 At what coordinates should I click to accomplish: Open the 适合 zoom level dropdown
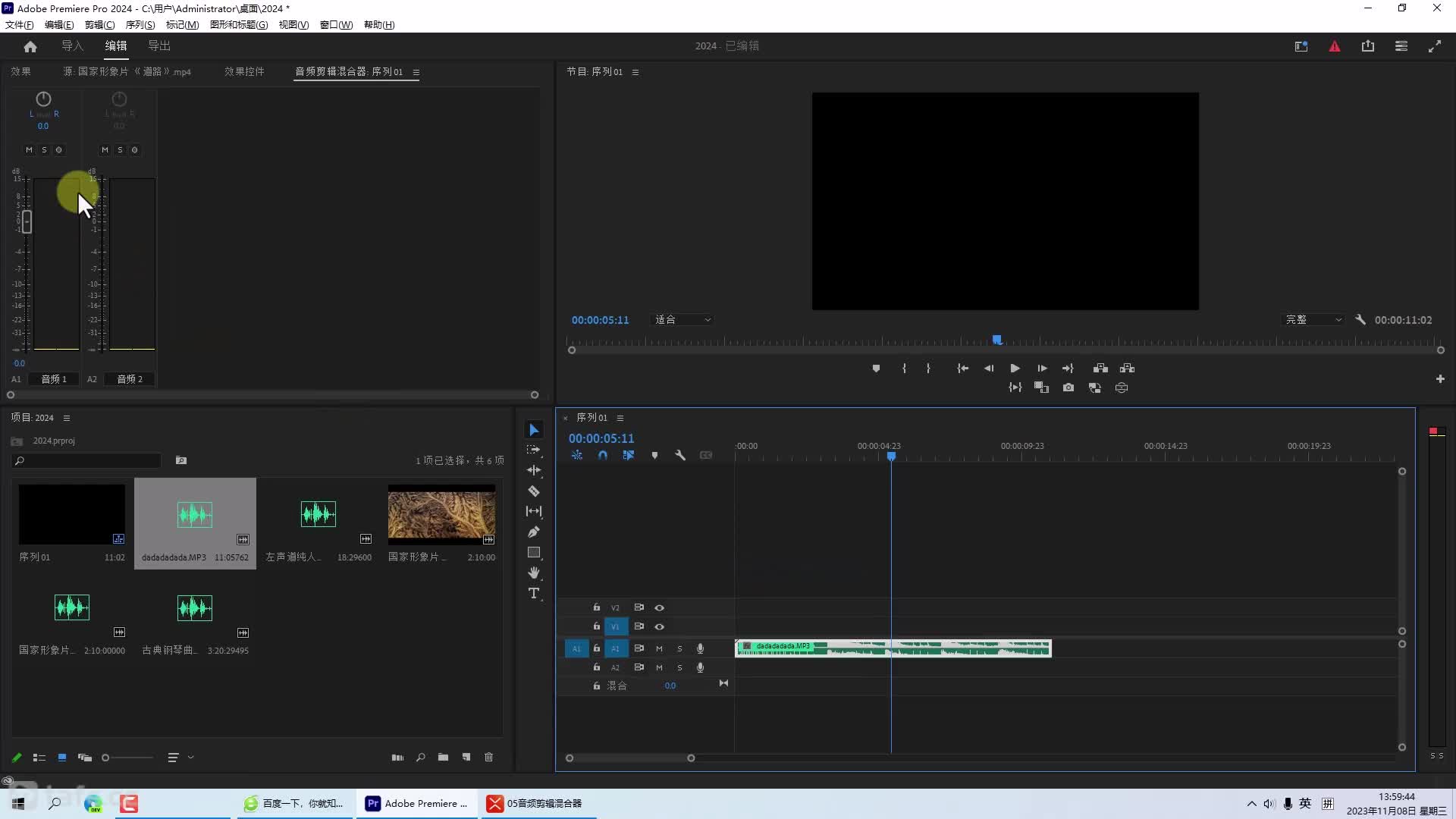coord(682,320)
